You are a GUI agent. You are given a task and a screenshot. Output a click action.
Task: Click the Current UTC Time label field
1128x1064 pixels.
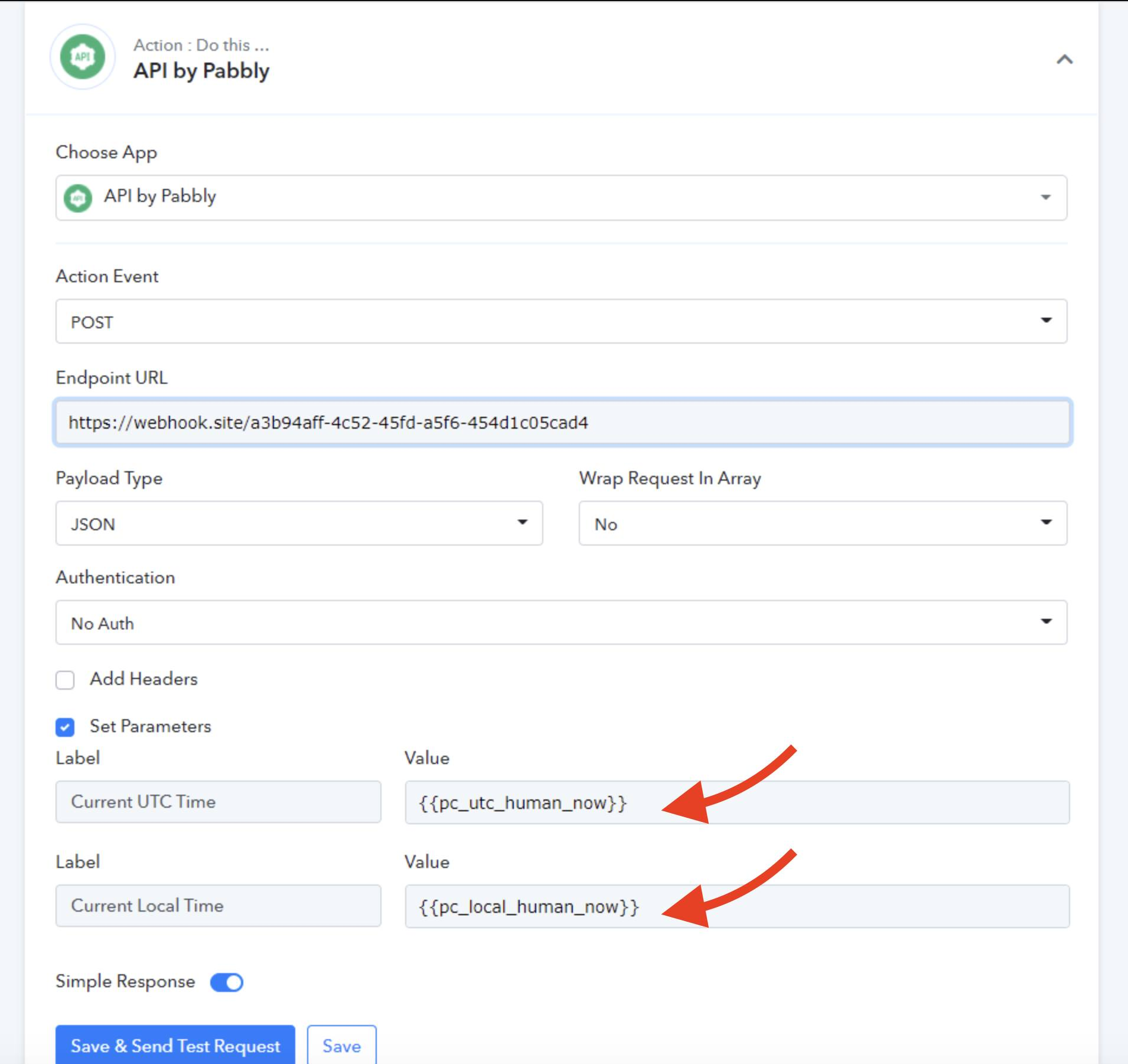click(219, 802)
